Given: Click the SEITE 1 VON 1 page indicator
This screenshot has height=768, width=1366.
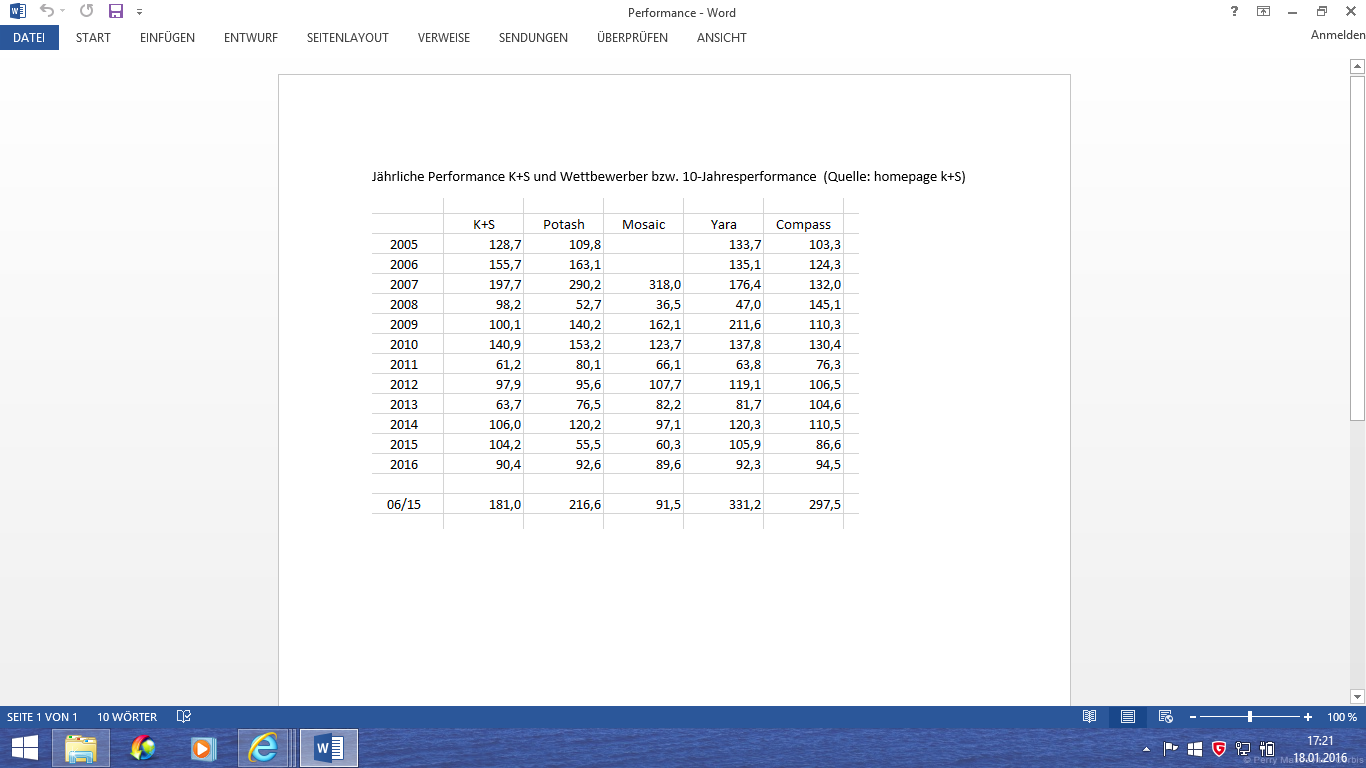Looking at the screenshot, I should (42, 717).
